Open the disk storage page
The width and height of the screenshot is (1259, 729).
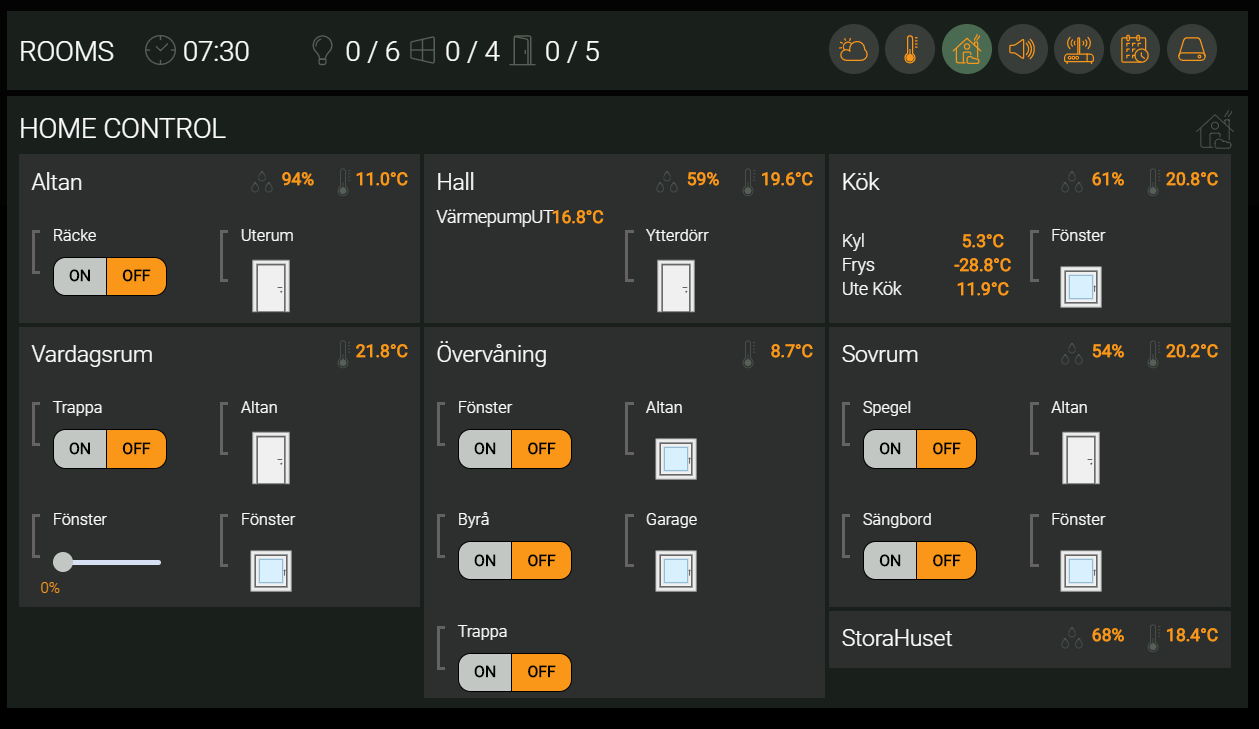coord(1191,50)
